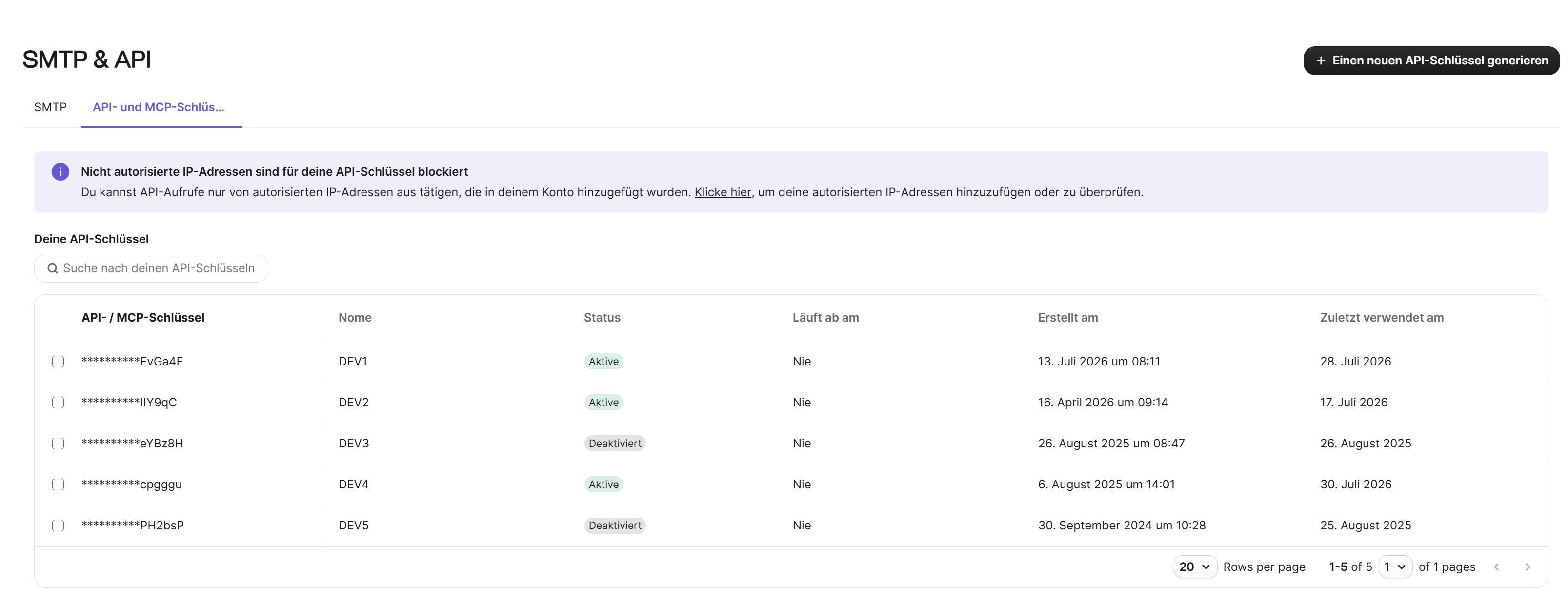Focus the API key search field
The height and width of the screenshot is (608, 1568).
pos(151,268)
